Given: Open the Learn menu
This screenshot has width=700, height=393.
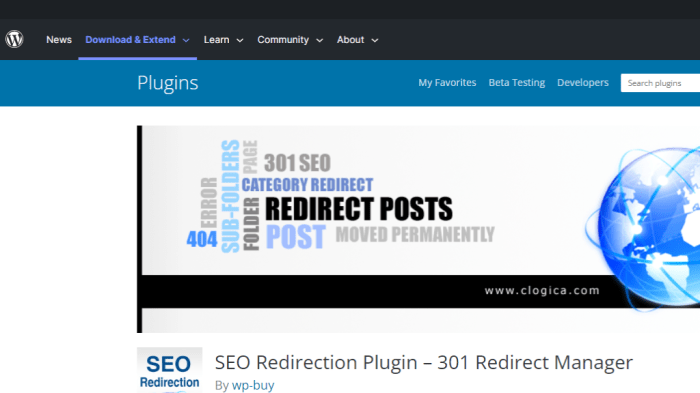Looking at the screenshot, I should [217, 40].
